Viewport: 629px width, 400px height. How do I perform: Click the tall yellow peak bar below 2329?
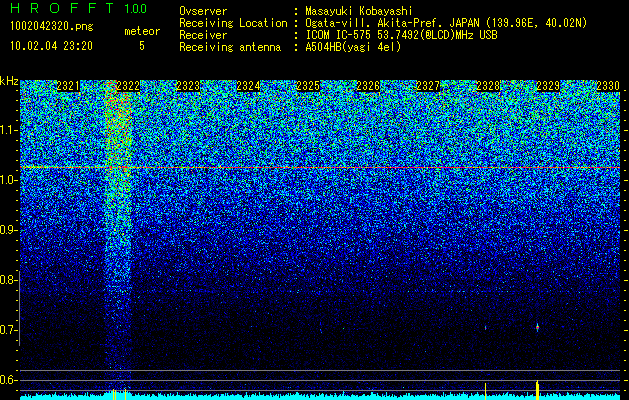538,390
